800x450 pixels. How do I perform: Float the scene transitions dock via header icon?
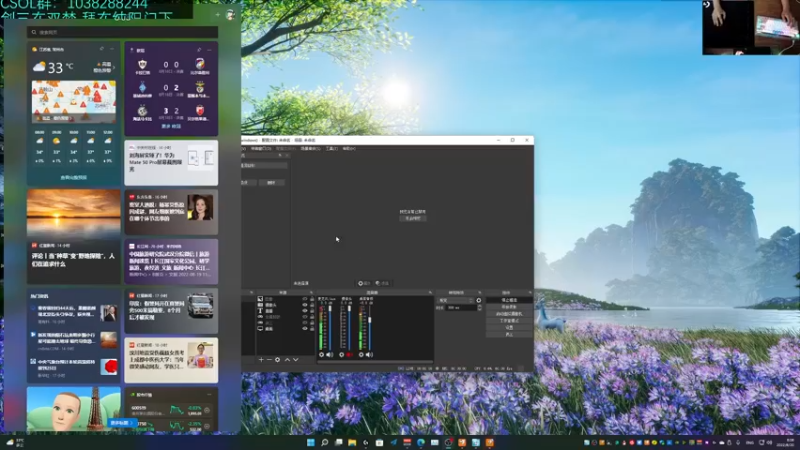pos(480,293)
